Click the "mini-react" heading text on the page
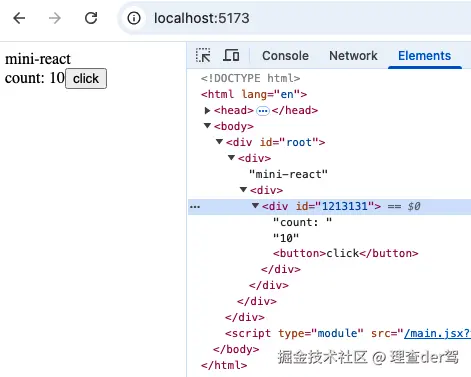The image size is (471, 377). click(x=38, y=59)
